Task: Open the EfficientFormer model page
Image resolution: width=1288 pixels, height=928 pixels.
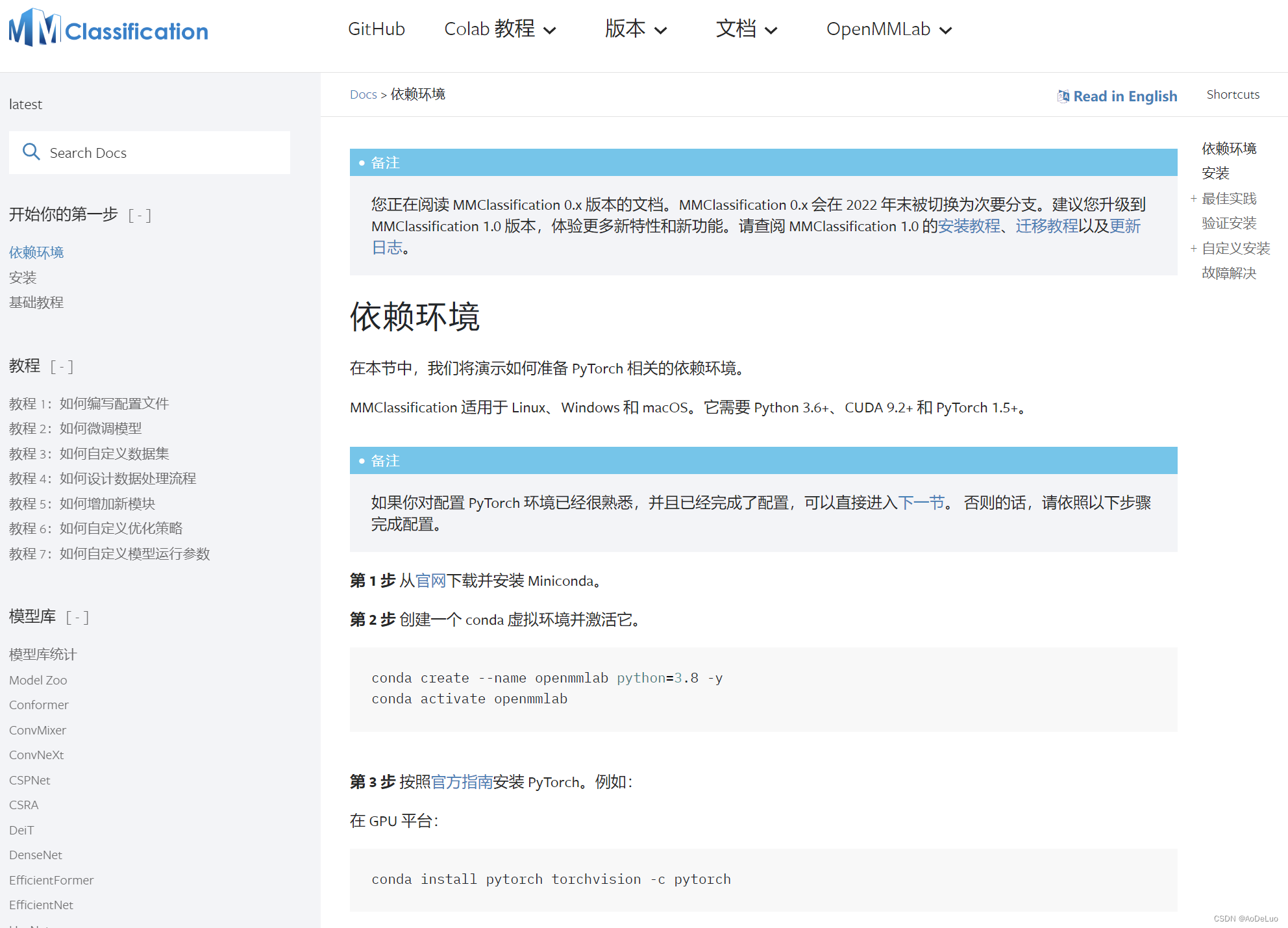Action: click(x=51, y=880)
